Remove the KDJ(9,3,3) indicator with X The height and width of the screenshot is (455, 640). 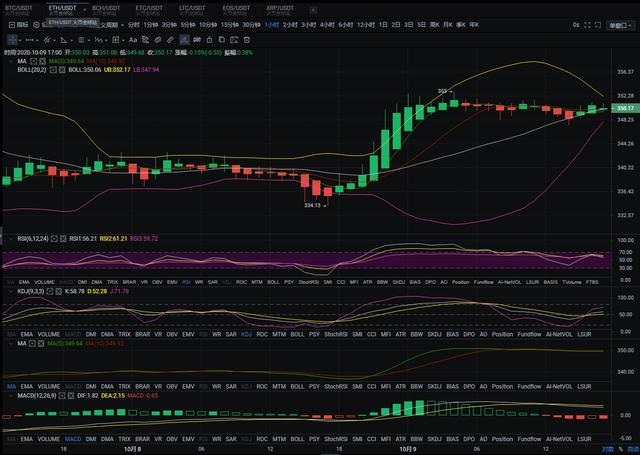pos(58,291)
